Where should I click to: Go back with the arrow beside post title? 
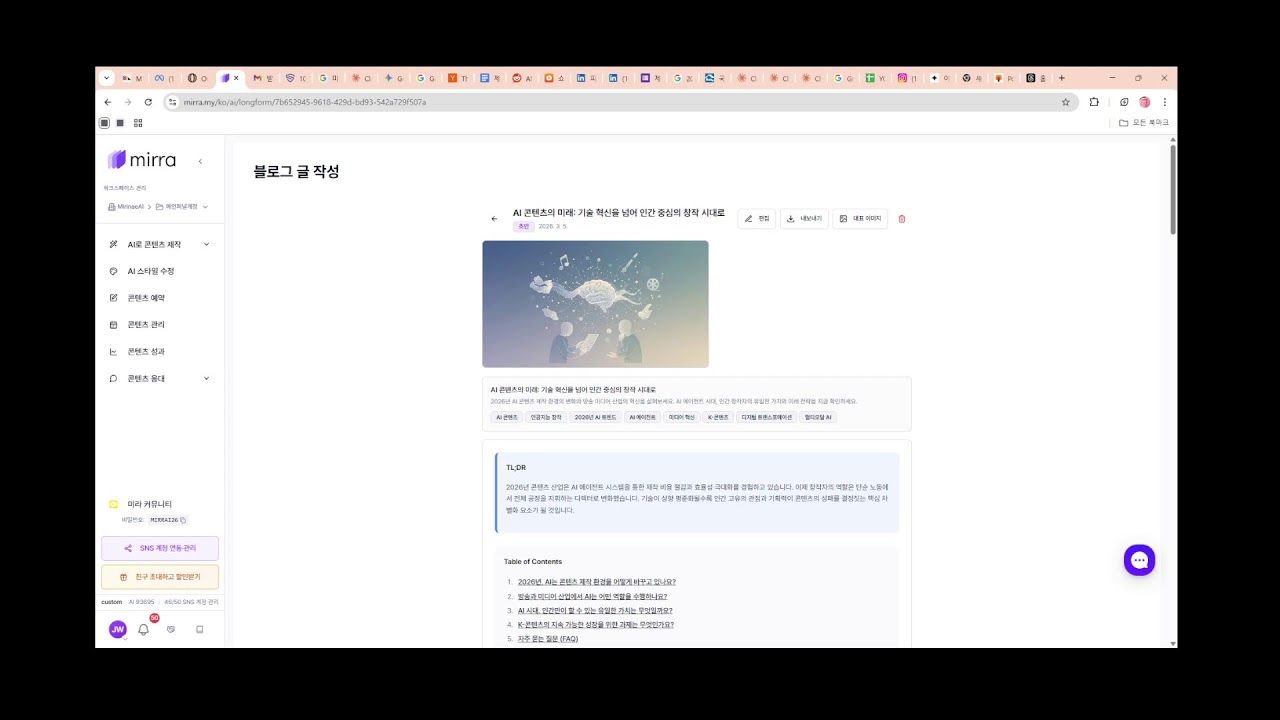pyautogui.click(x=494, y=219)
